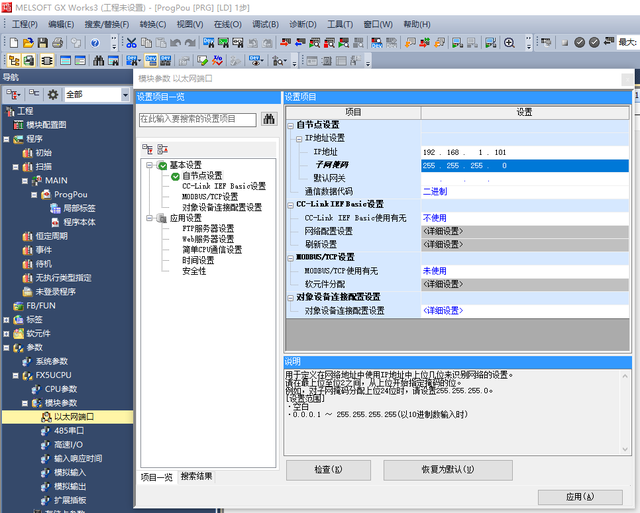Open the 全部 filter dropdown in navigation

(x=125, y=95)
